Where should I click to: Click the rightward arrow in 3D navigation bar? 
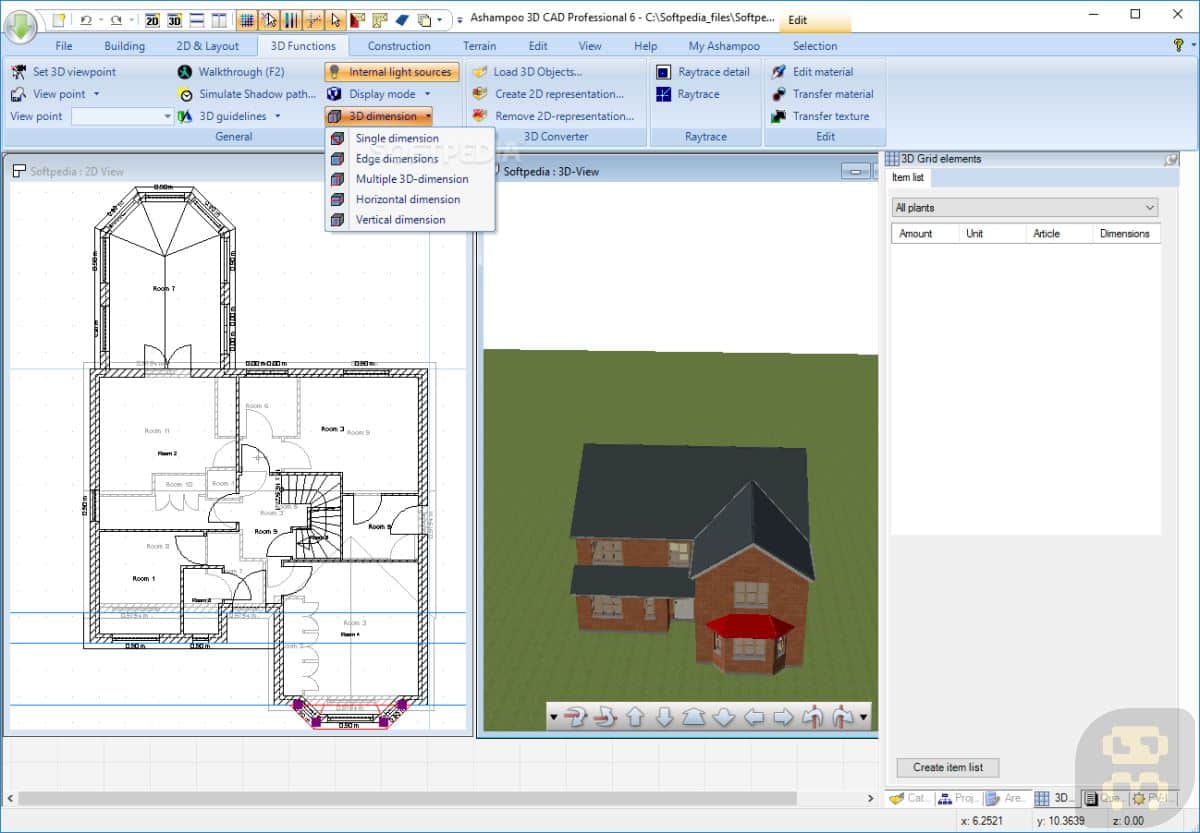[784, 717]
